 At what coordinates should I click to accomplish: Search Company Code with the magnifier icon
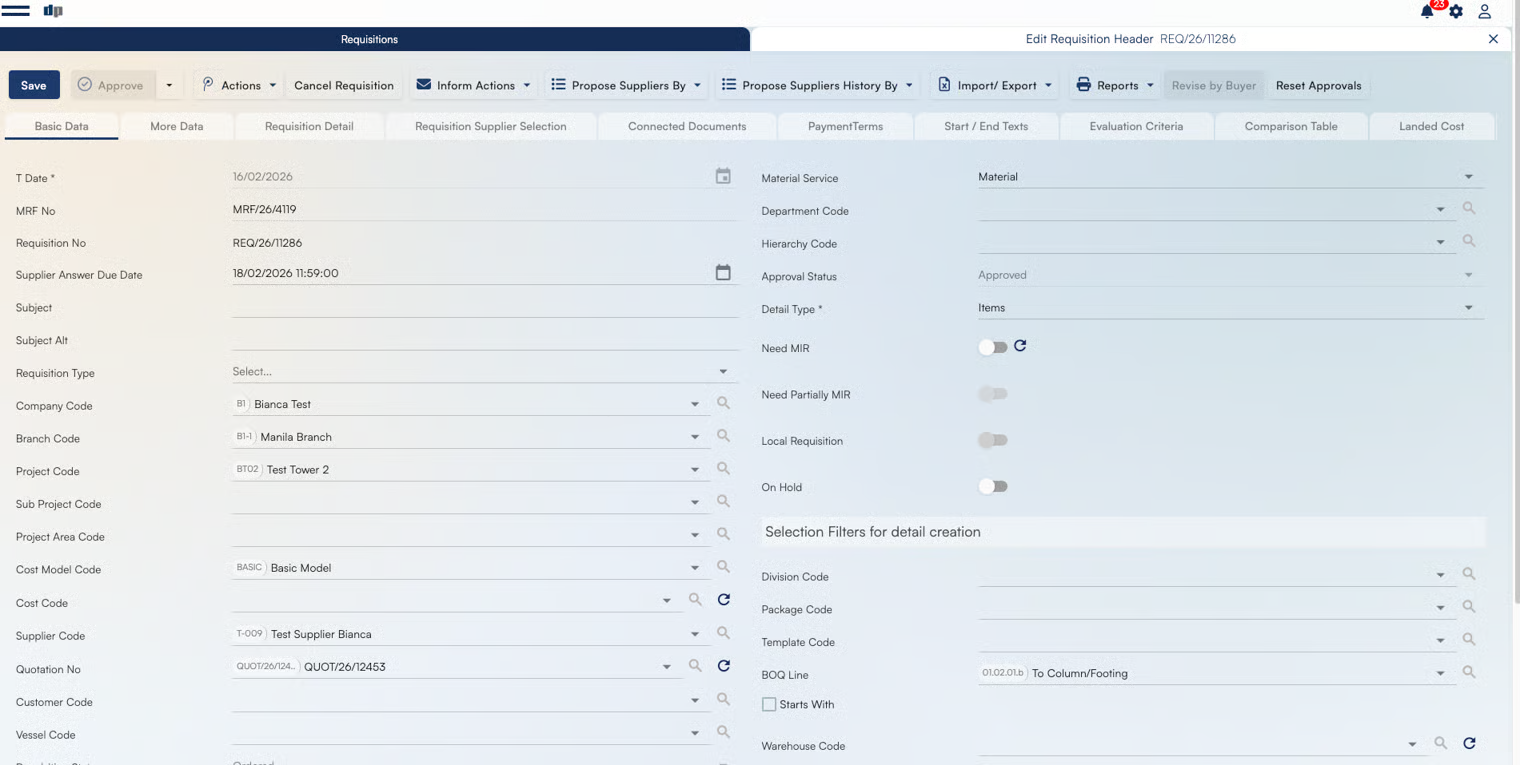point(723,403)
